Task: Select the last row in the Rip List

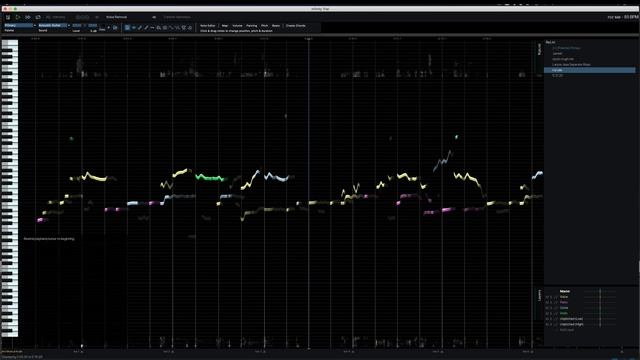Action: (589, 76)
